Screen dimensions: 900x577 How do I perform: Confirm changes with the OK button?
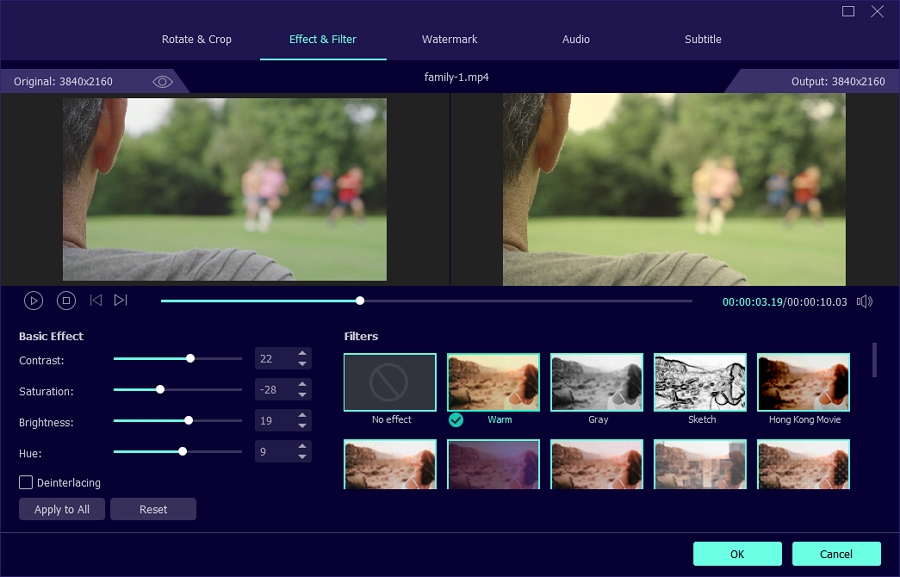[737, 554]
